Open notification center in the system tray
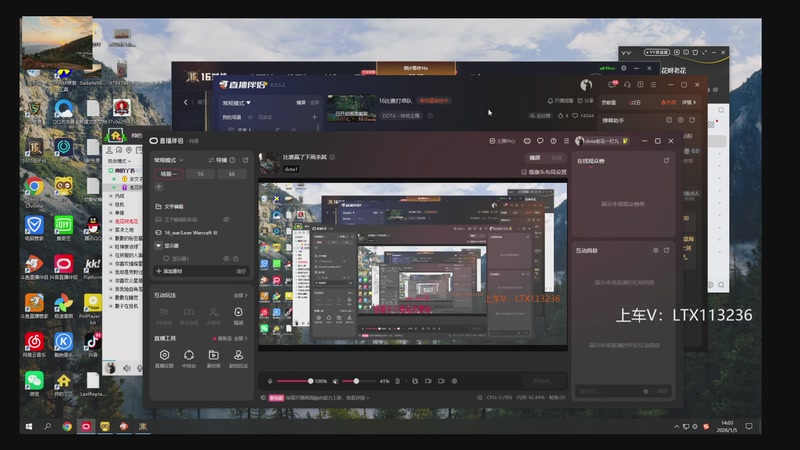Image resolution: width=800 pixels, height=450 pixels. 749,427
